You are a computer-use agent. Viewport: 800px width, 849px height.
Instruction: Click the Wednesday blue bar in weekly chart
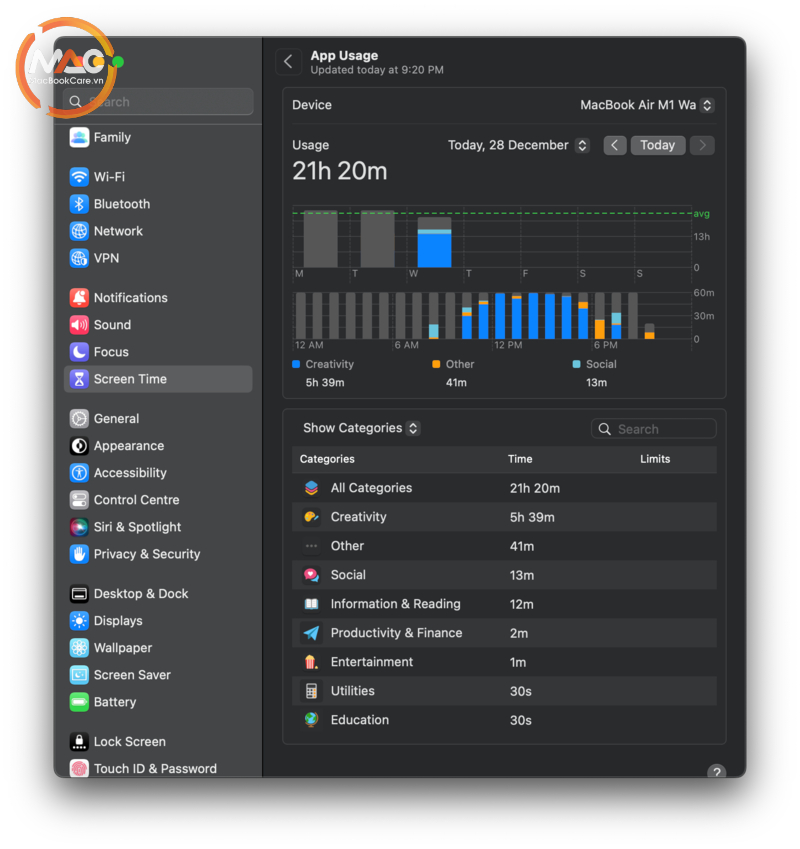point(434,249)
